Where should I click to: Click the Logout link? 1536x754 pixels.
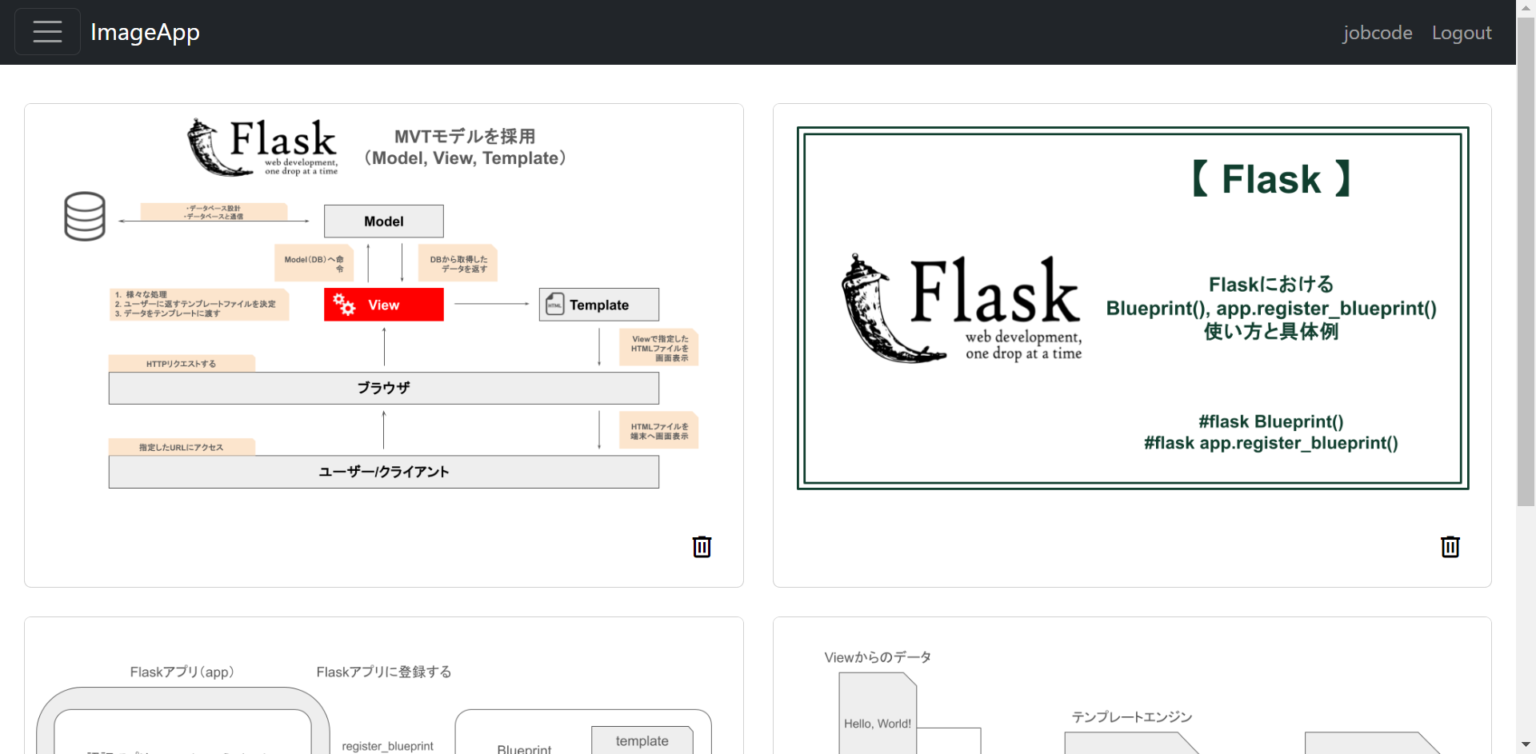pyautogui.click(x=1461, y=33)
